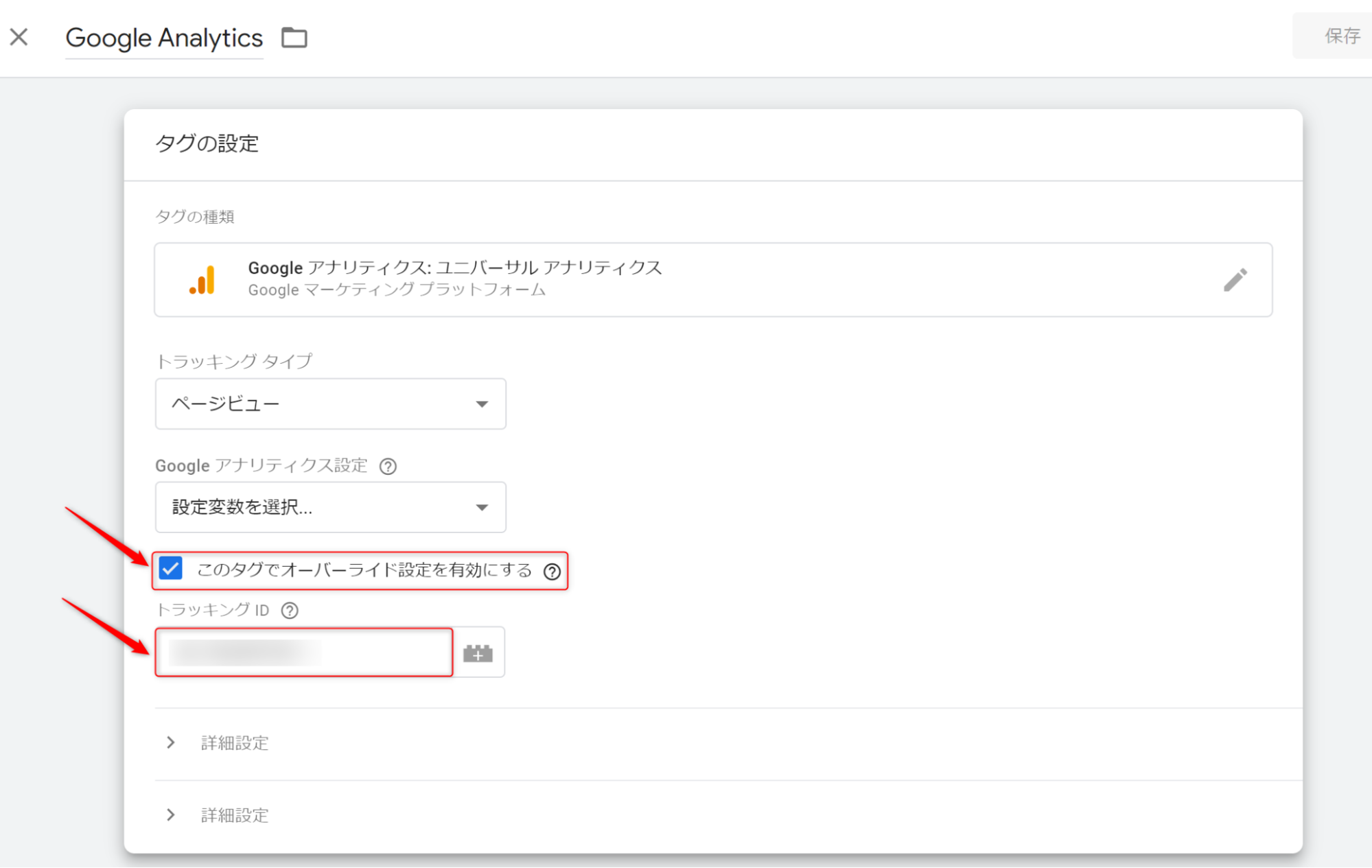The height and width of the screenshot is (868, 1372).
Task: Click the タグの種類 label
Action: pos(195,217)
